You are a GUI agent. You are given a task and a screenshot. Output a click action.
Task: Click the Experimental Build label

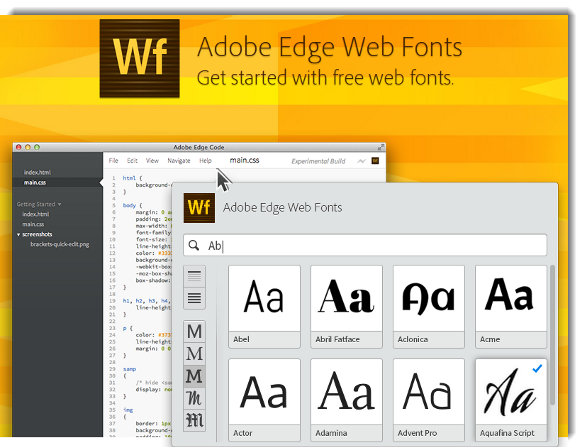[x=318, y=161]
